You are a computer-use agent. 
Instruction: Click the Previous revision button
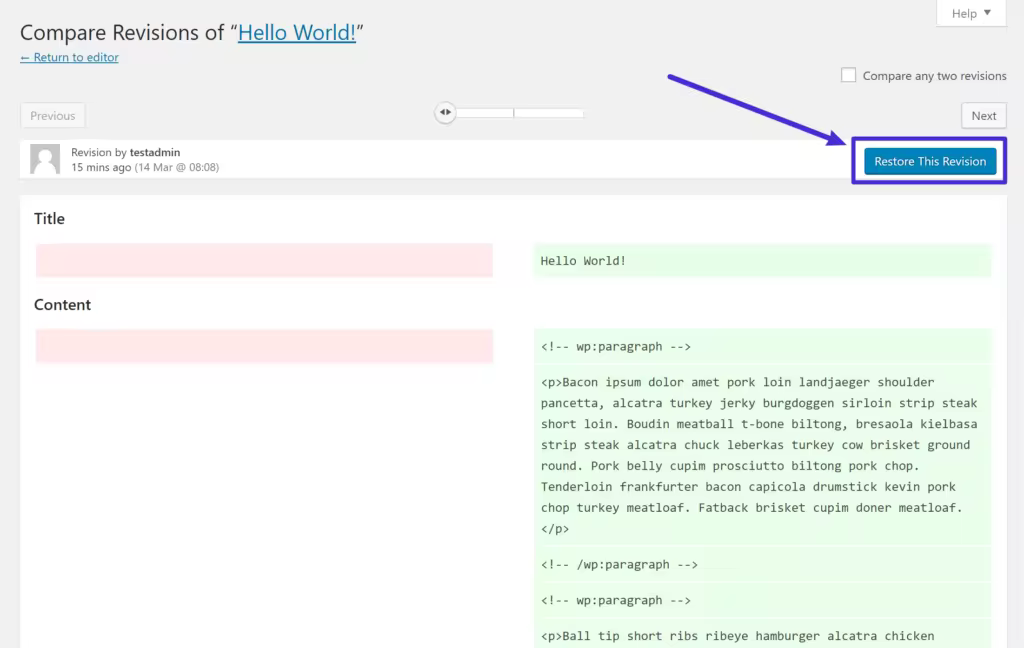point(52,116)
